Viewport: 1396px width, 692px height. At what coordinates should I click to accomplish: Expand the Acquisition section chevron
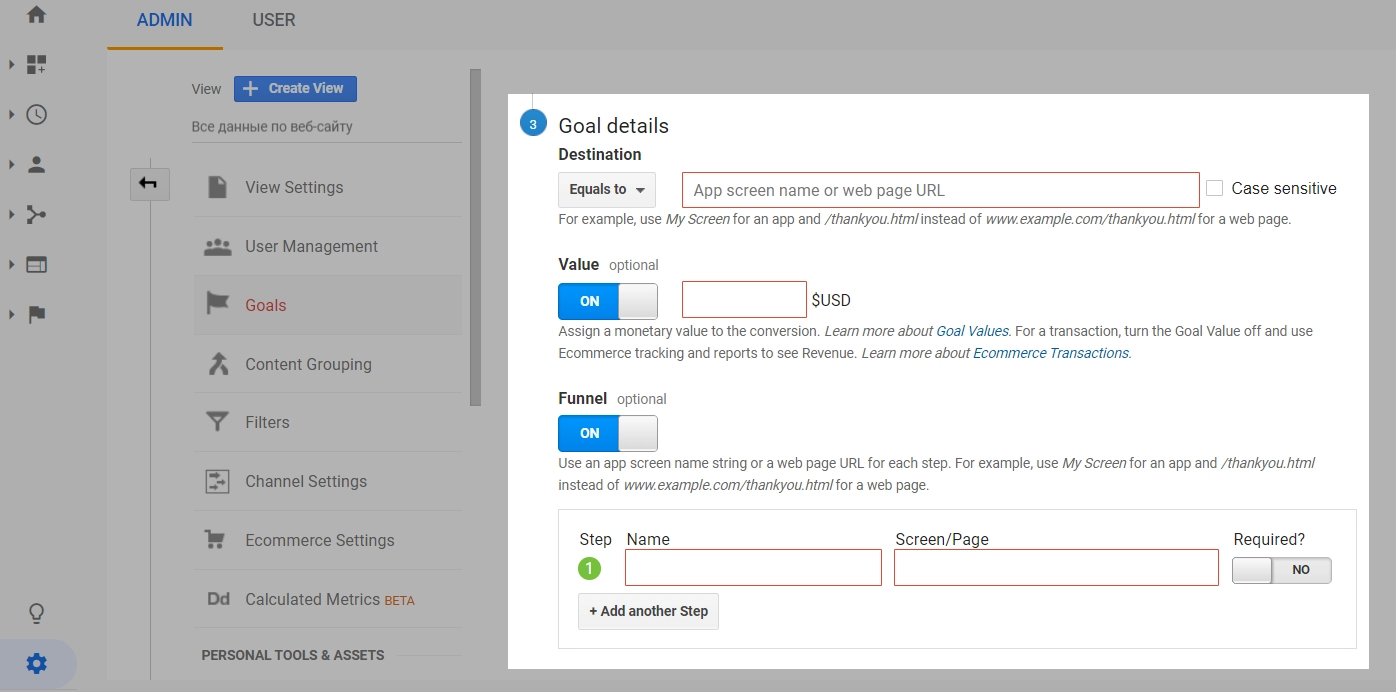click(x=12, y=214)
